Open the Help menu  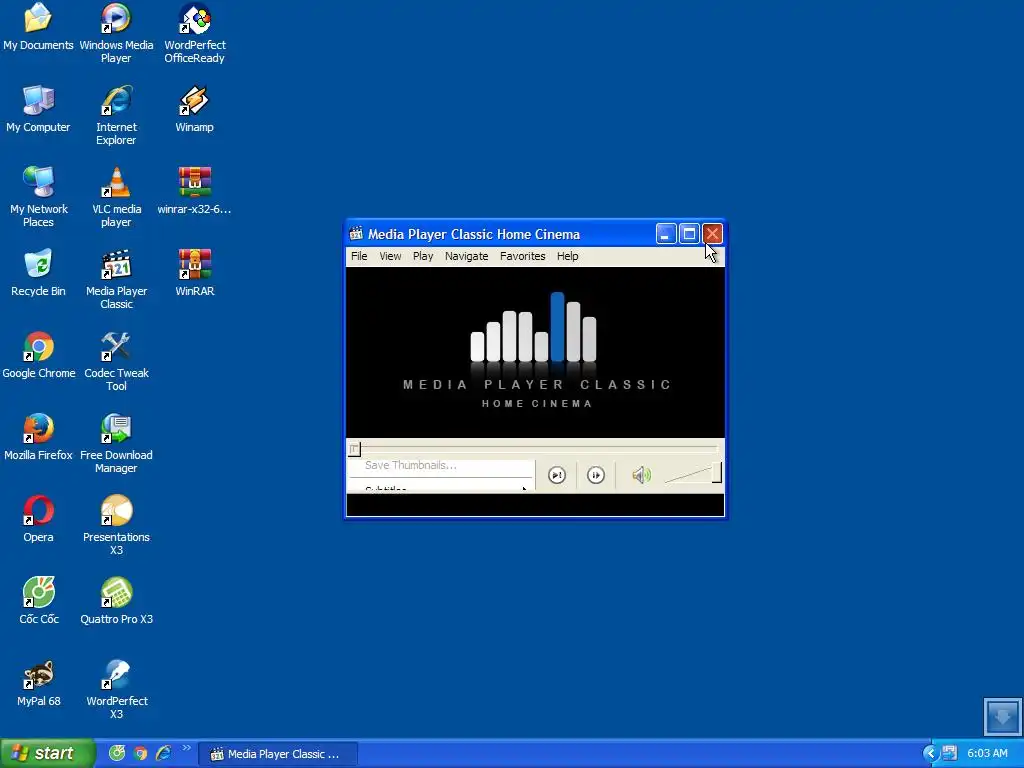tap(568, 256)
